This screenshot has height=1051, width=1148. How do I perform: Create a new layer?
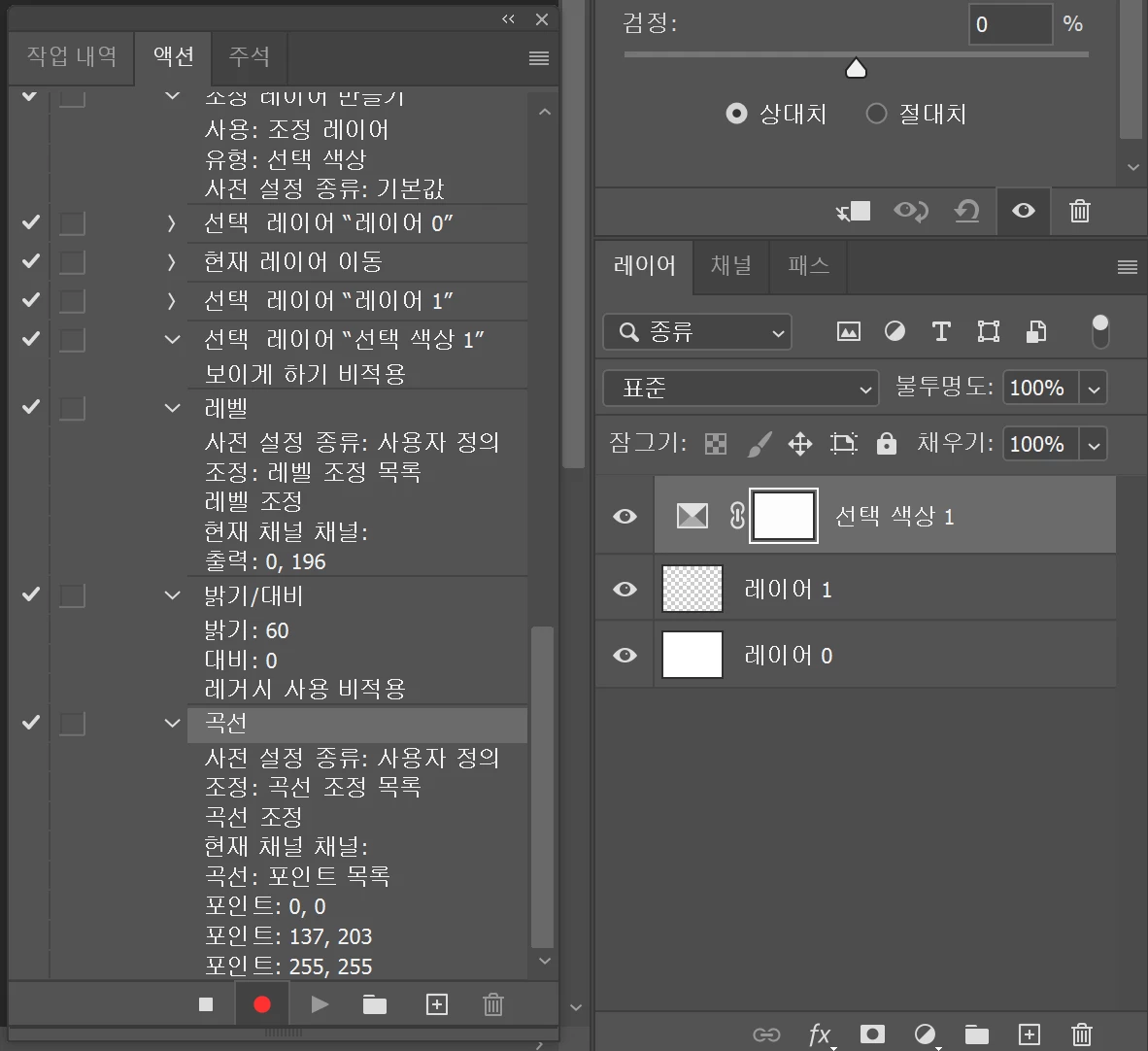pos(1030,1034)
